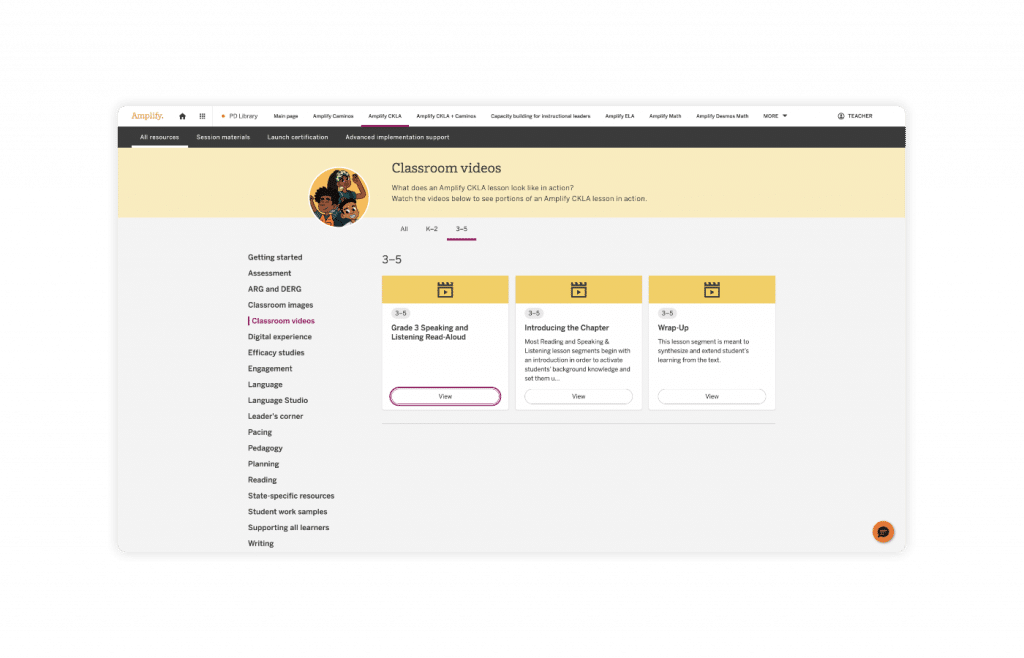Click video icon on Grade 3 Speaking card
This screenshot has width=1024, height=658.
pos(445,290)
